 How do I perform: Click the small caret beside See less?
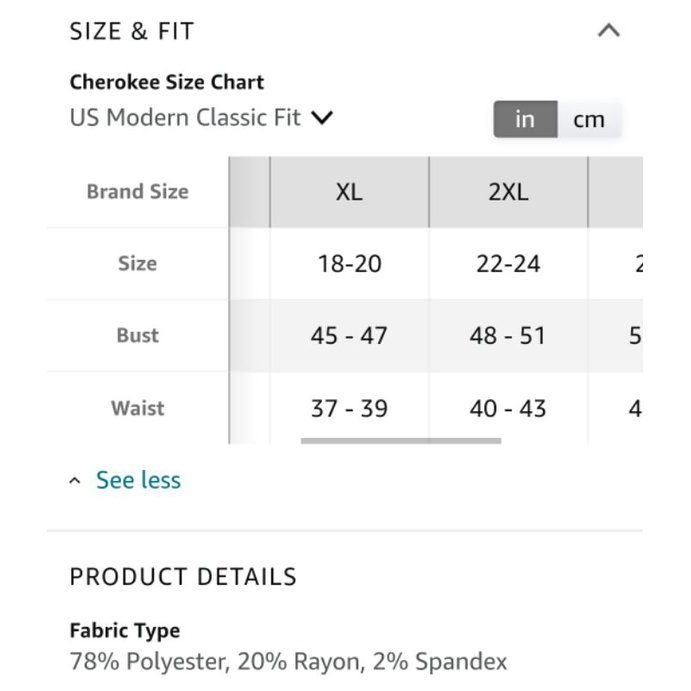click(x=75, y=480)
